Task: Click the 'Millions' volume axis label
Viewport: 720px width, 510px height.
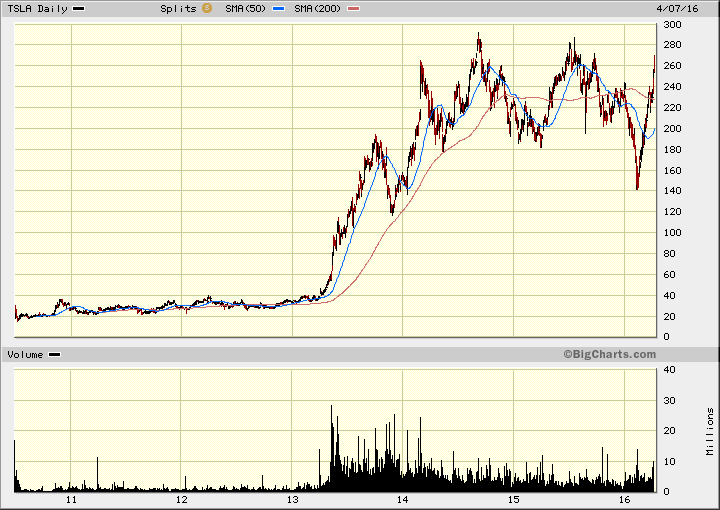Action: 710,432
